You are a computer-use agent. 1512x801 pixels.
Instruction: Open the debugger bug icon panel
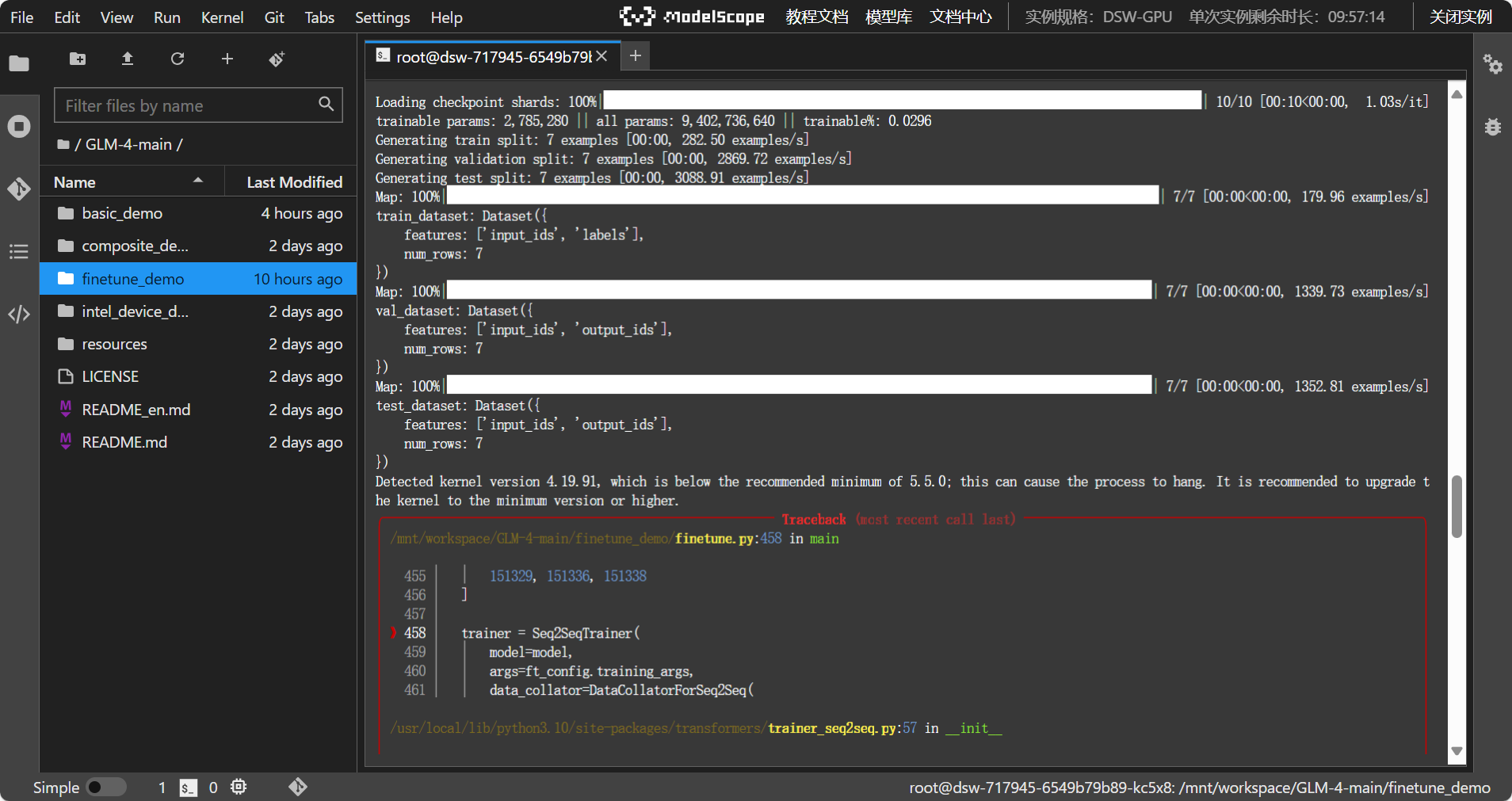tap(1492, 127)
